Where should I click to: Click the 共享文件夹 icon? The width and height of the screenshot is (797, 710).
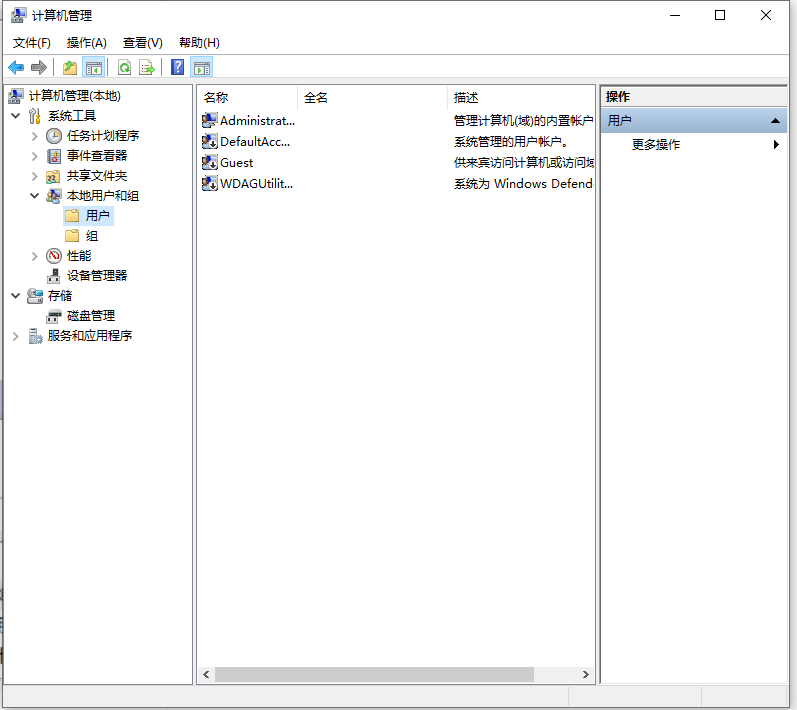(53, 176)
